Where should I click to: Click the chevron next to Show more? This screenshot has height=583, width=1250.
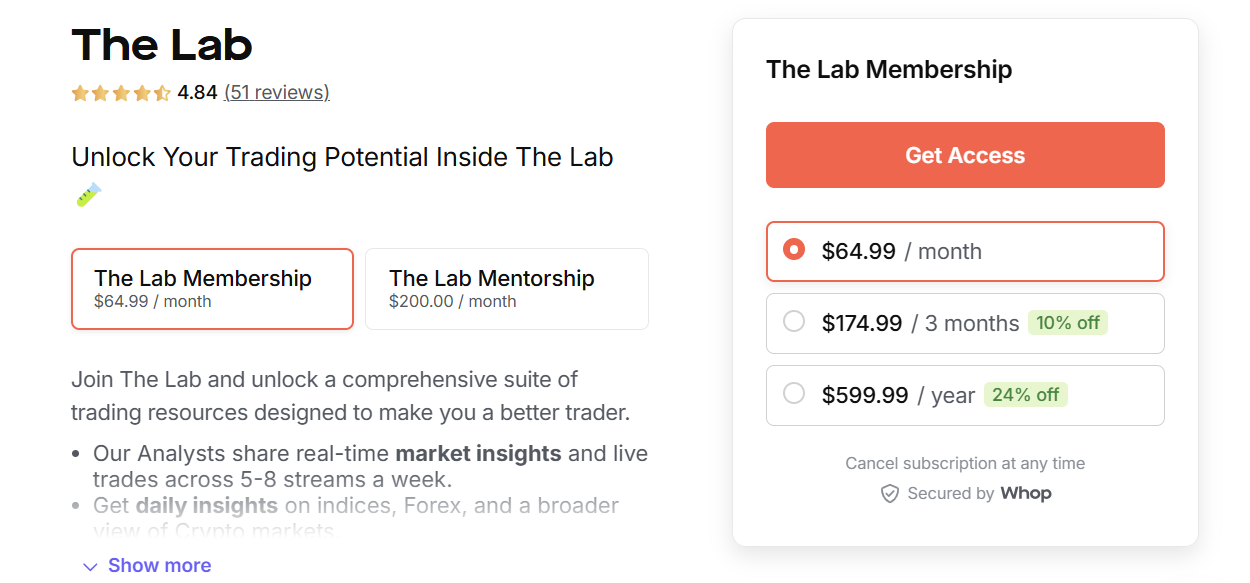pos(90,565)
